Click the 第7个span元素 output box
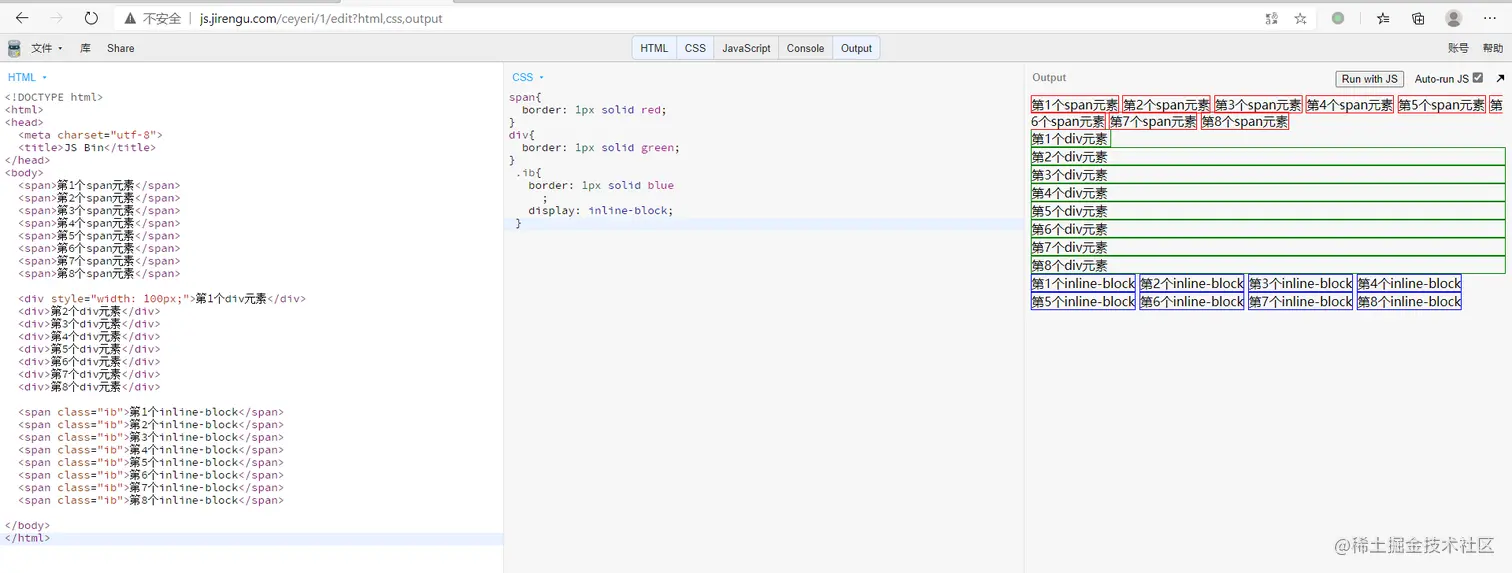Image resolution: width=1512 pixels, height=573 pixels. coord(1153,122)
